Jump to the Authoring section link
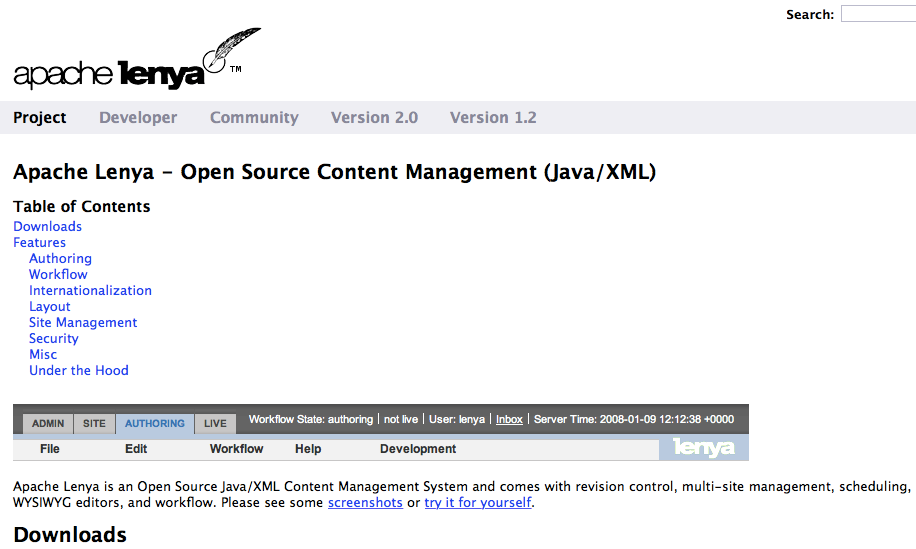The height and width of the screenshot is (549, 916). [60, 258]
